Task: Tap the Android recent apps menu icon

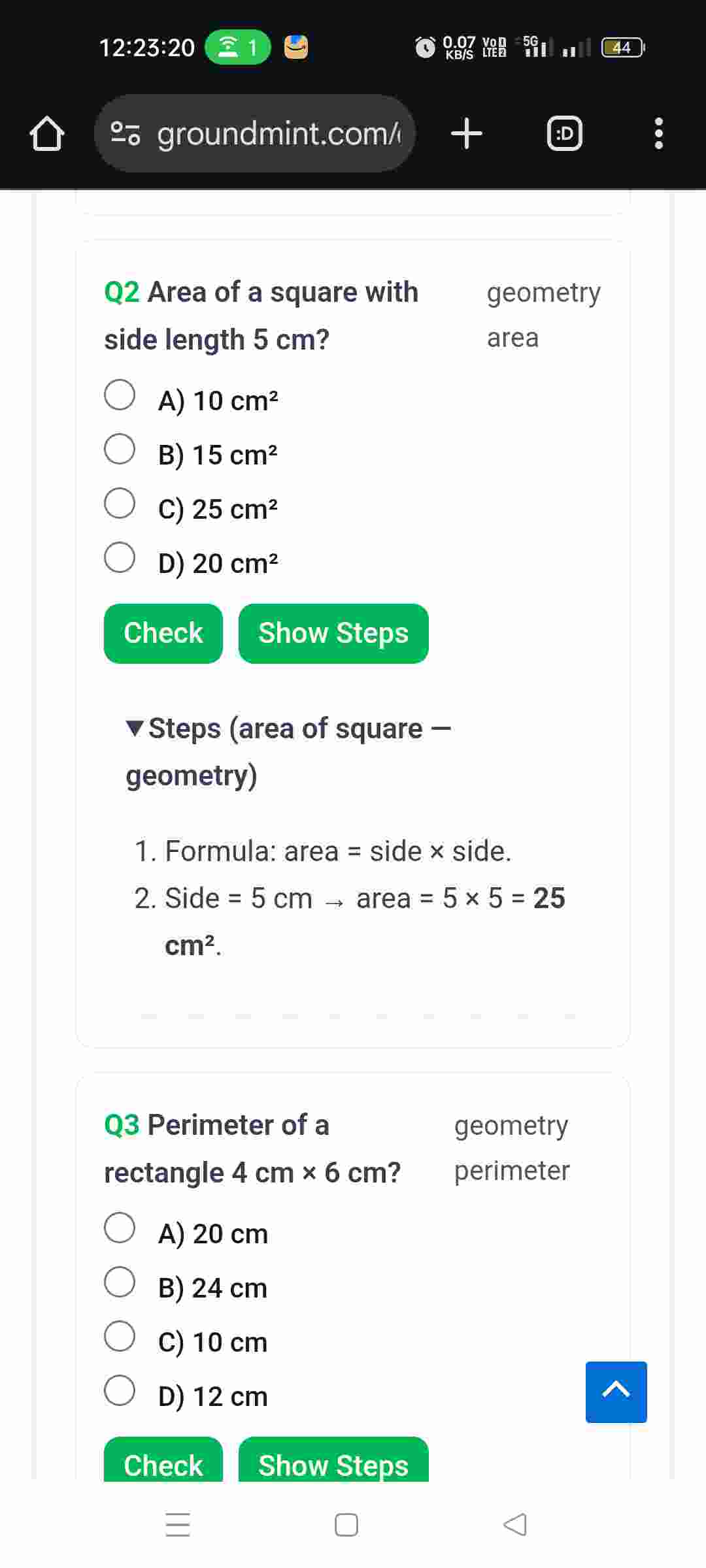Action: click(x=178, y=1524)
